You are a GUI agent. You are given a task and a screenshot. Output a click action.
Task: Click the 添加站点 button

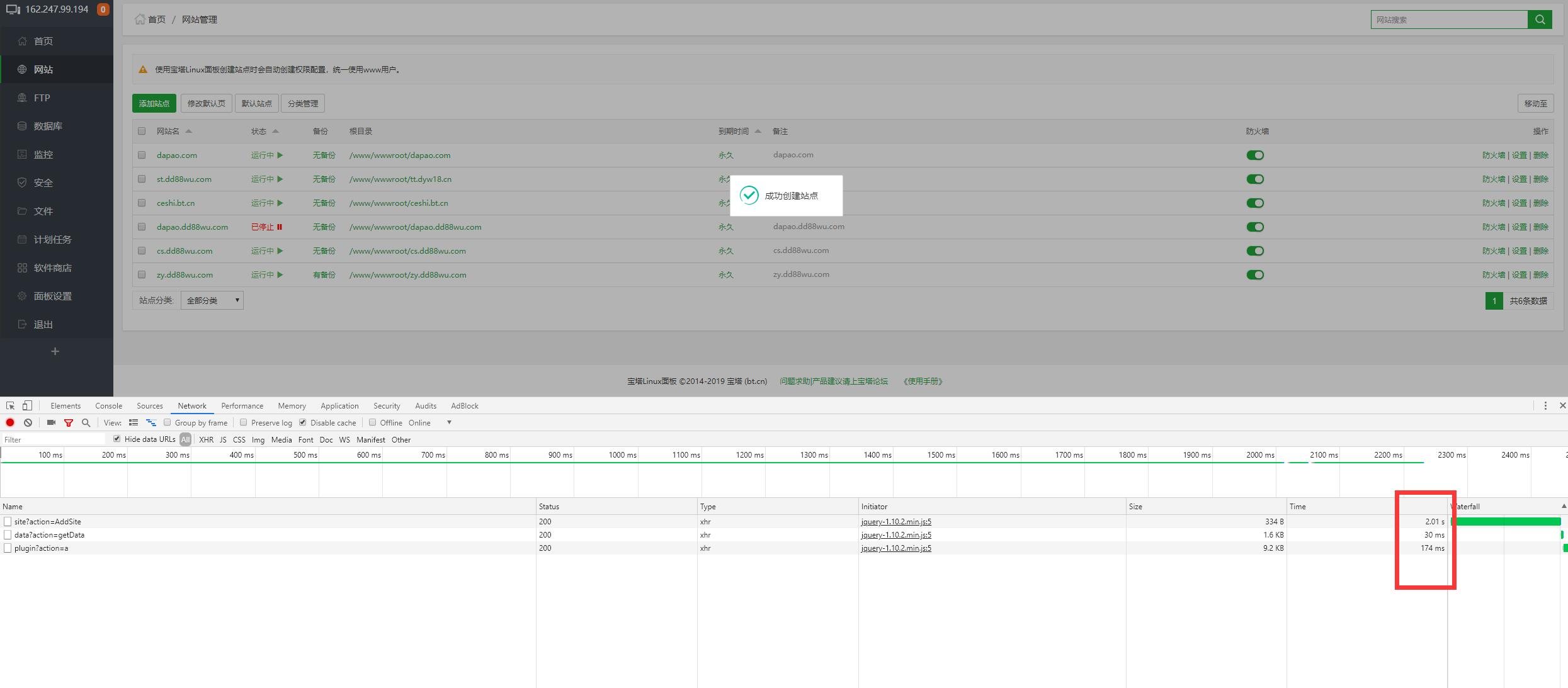coord(154,103)
